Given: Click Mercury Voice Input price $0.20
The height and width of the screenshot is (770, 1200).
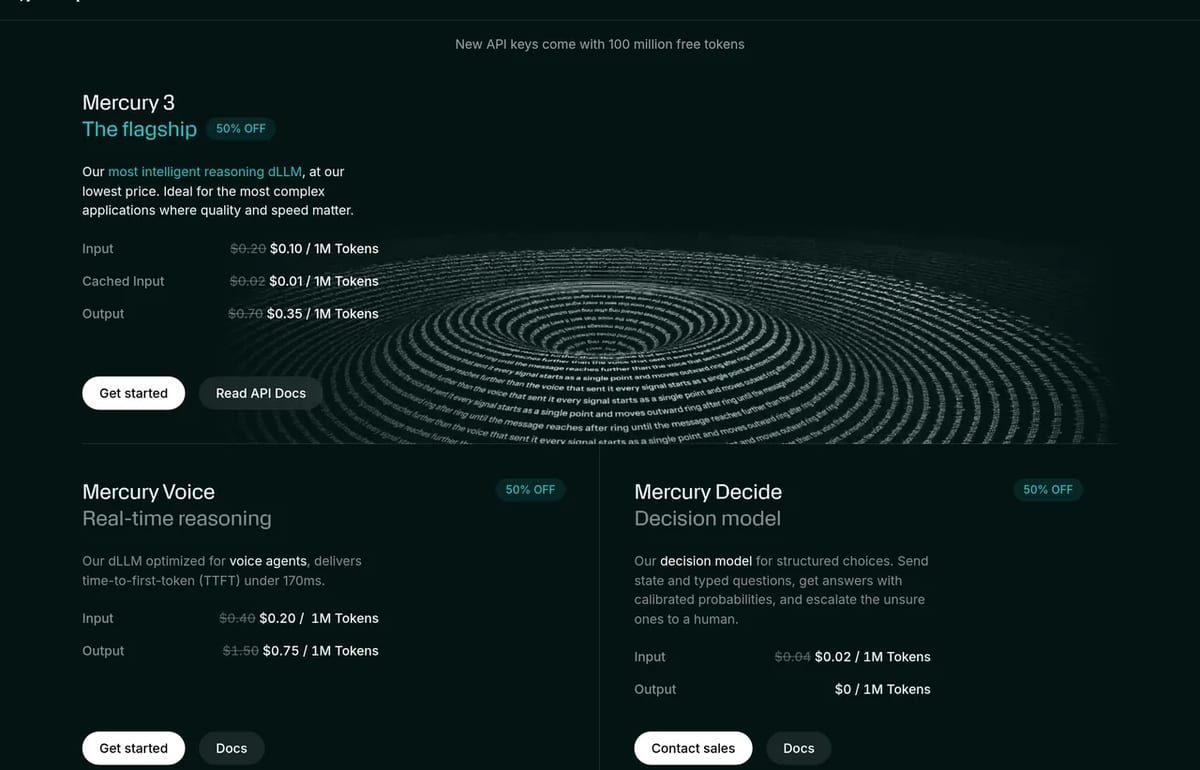Looking at the screenshot, I should (x=319, y=618).
